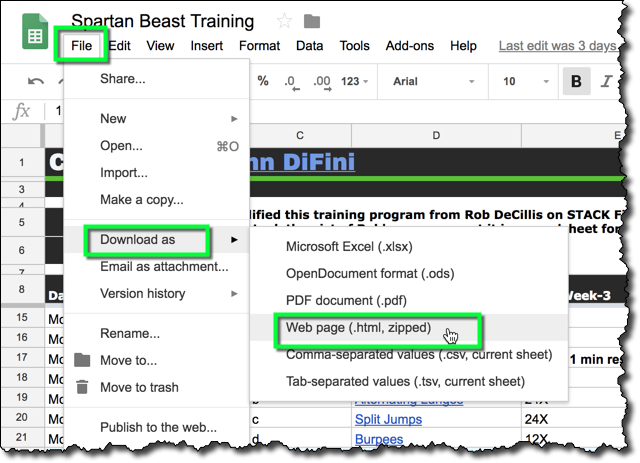
Task: Decrease decimal places icon
Action: click(x=291, y=82)
